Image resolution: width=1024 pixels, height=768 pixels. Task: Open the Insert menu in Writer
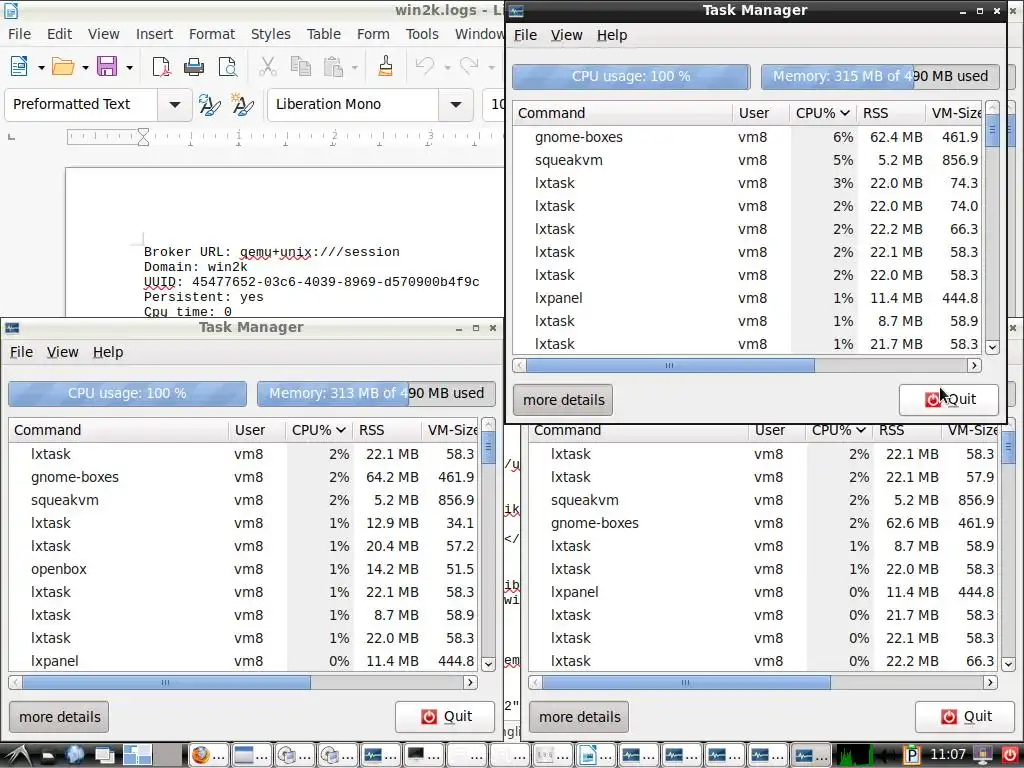[x=154, y=34]
